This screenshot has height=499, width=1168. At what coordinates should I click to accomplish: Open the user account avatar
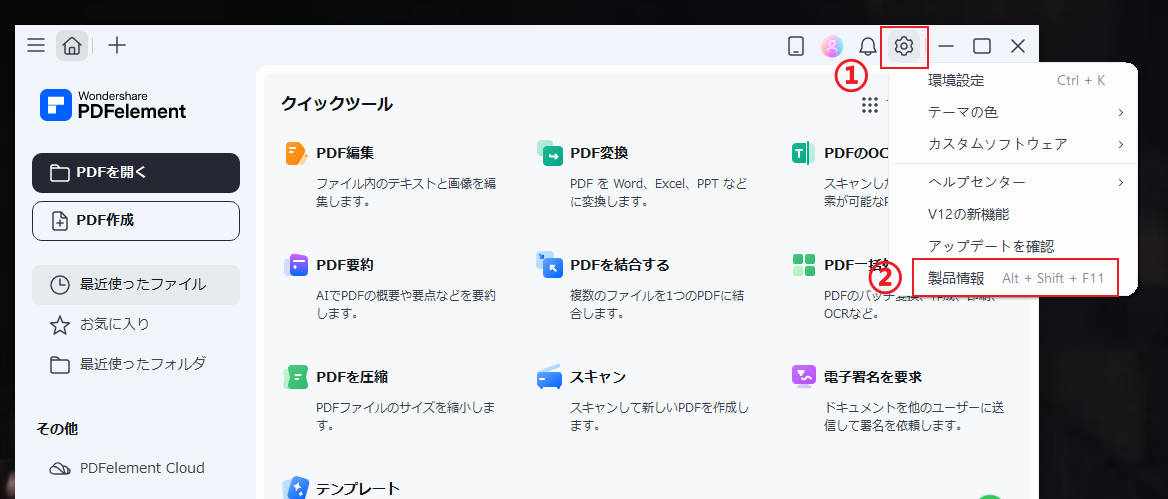click(x=831, y=46)
